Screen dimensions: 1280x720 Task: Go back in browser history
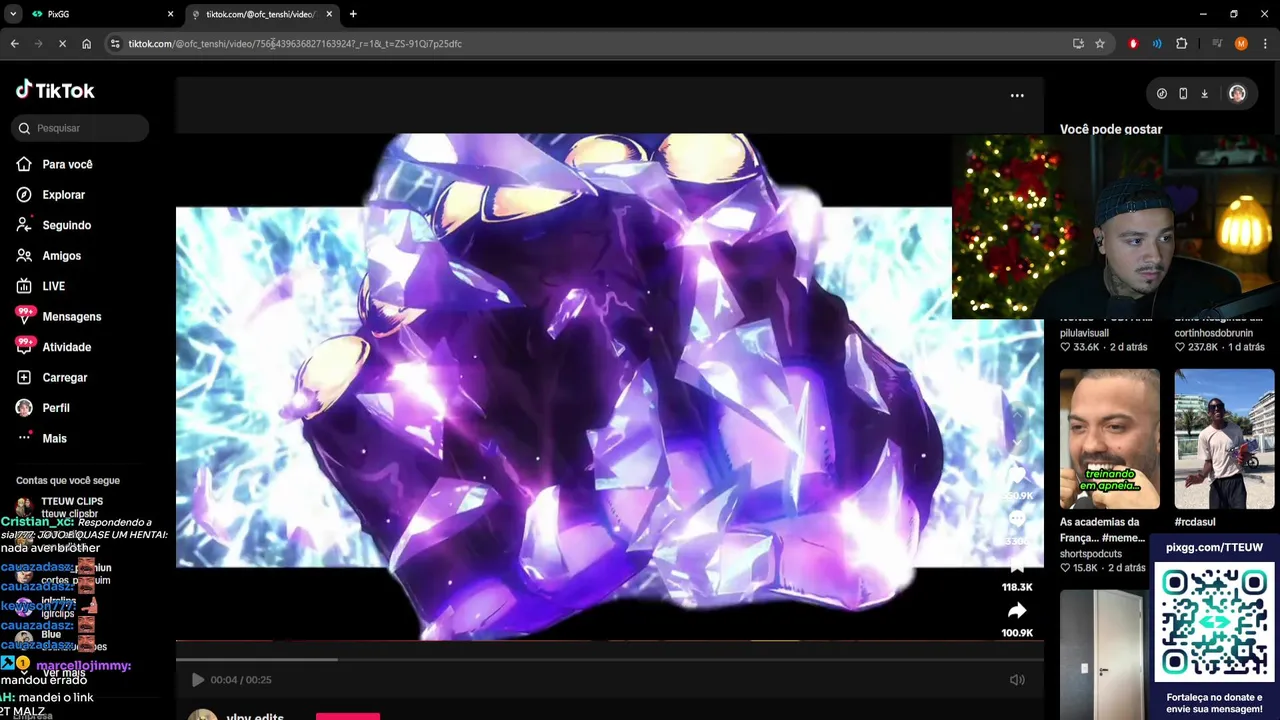click(14, 44)
